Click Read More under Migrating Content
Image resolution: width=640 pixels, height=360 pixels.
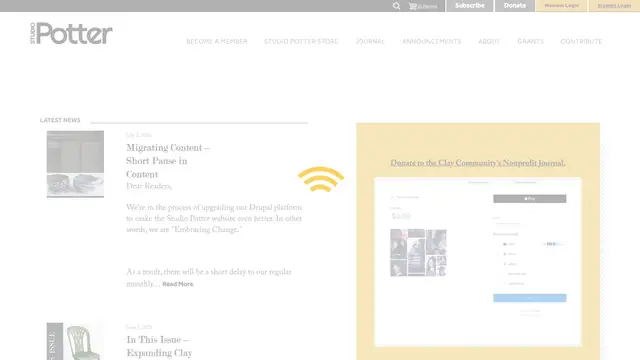[178, 284]
